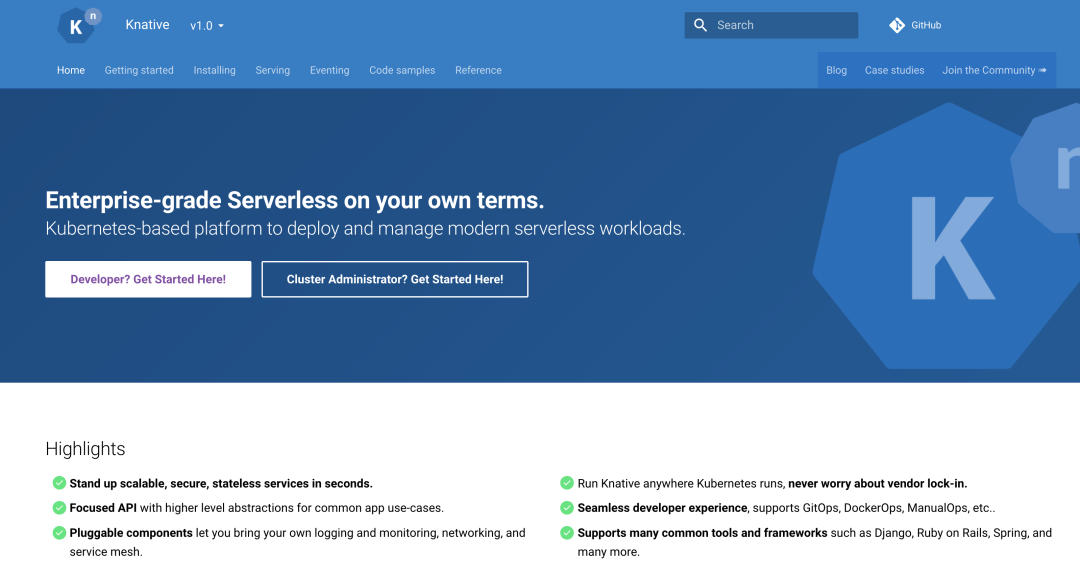
Task: Click green check icon beside 'Pluggable components'
Action: point(59,533)
